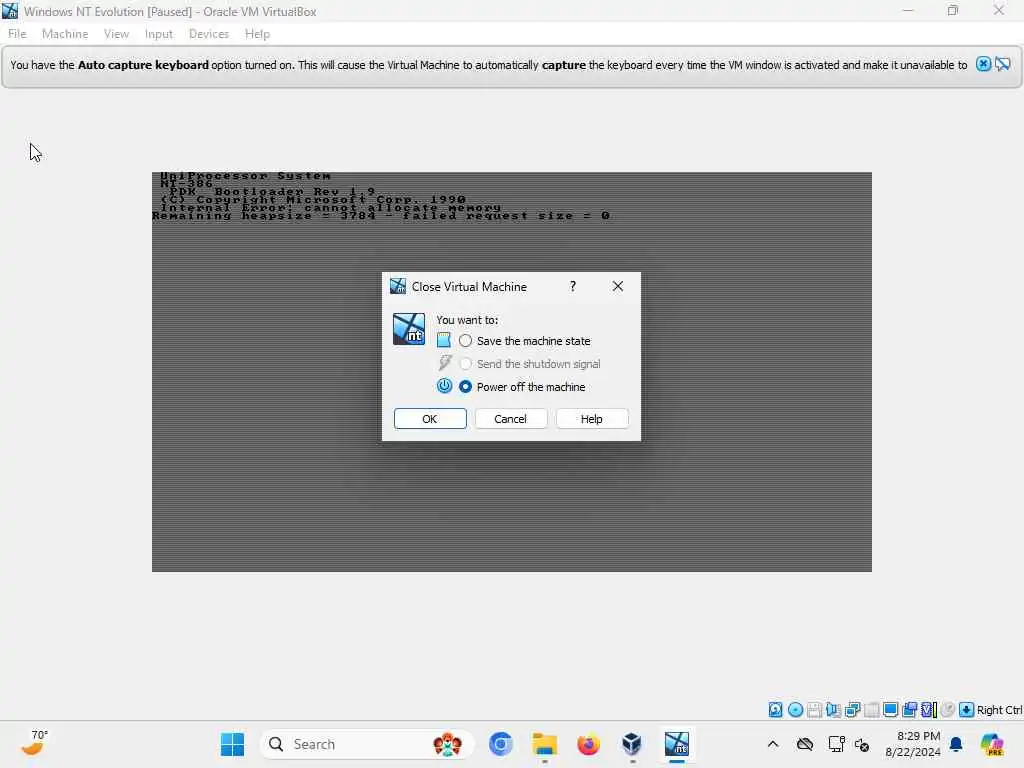This screenshot has height=768, width=1024.
Task: Click the question mark in dialog title
Action: click(x=573, y=286)
